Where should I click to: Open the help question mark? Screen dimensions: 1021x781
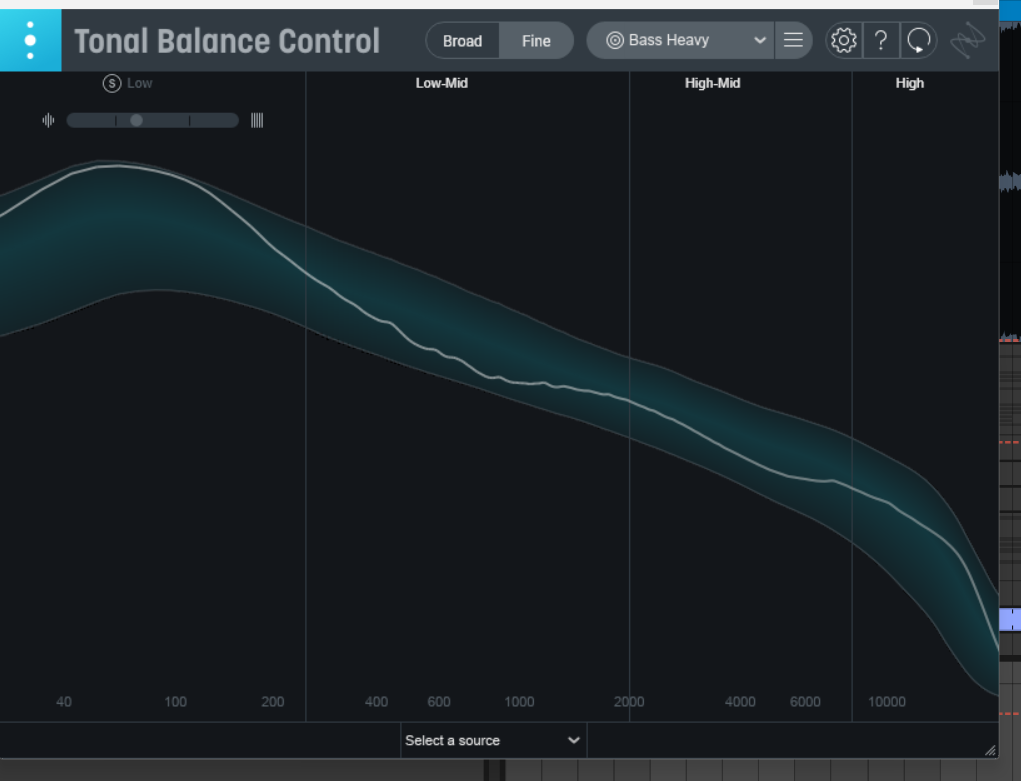pos(881,40)
